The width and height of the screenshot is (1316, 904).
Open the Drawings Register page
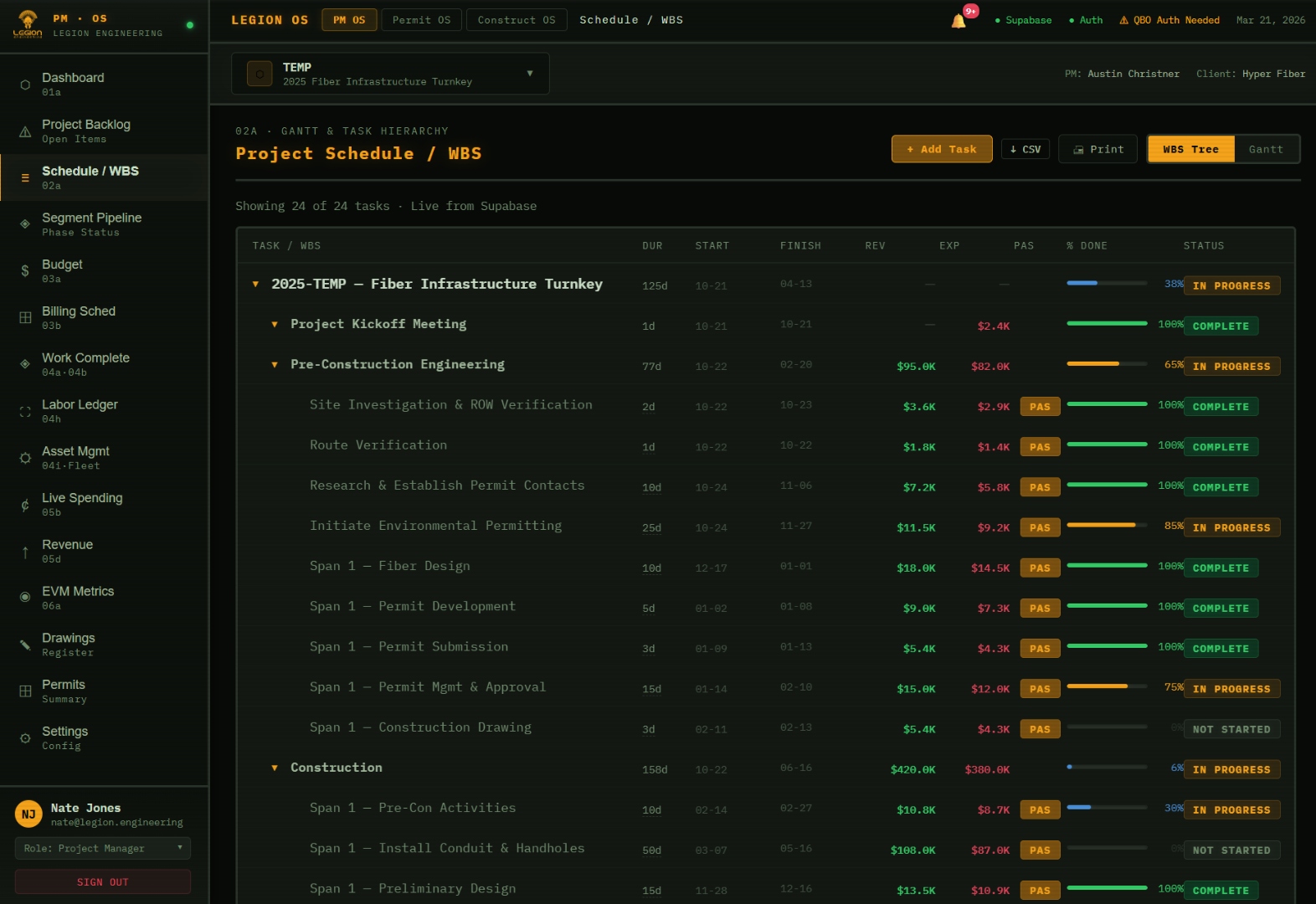point(104,645)
